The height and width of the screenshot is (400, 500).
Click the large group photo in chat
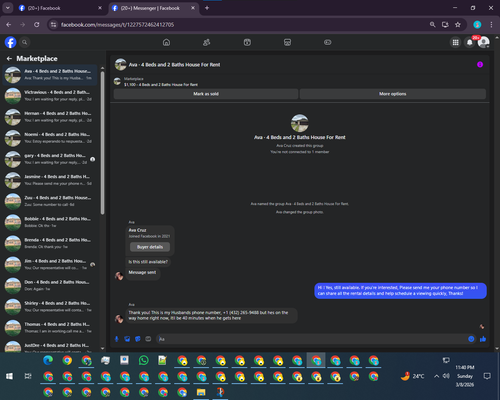(x=300, y=123)
